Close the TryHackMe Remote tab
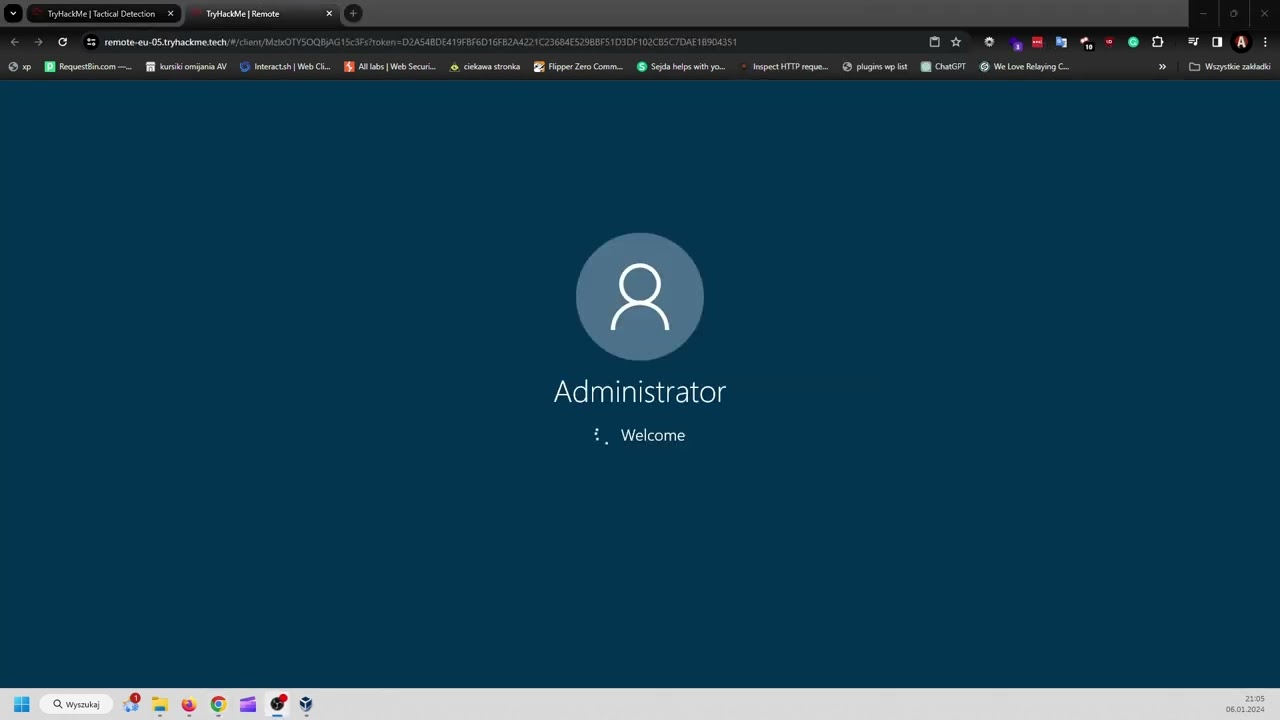 (x=329, y=14)
